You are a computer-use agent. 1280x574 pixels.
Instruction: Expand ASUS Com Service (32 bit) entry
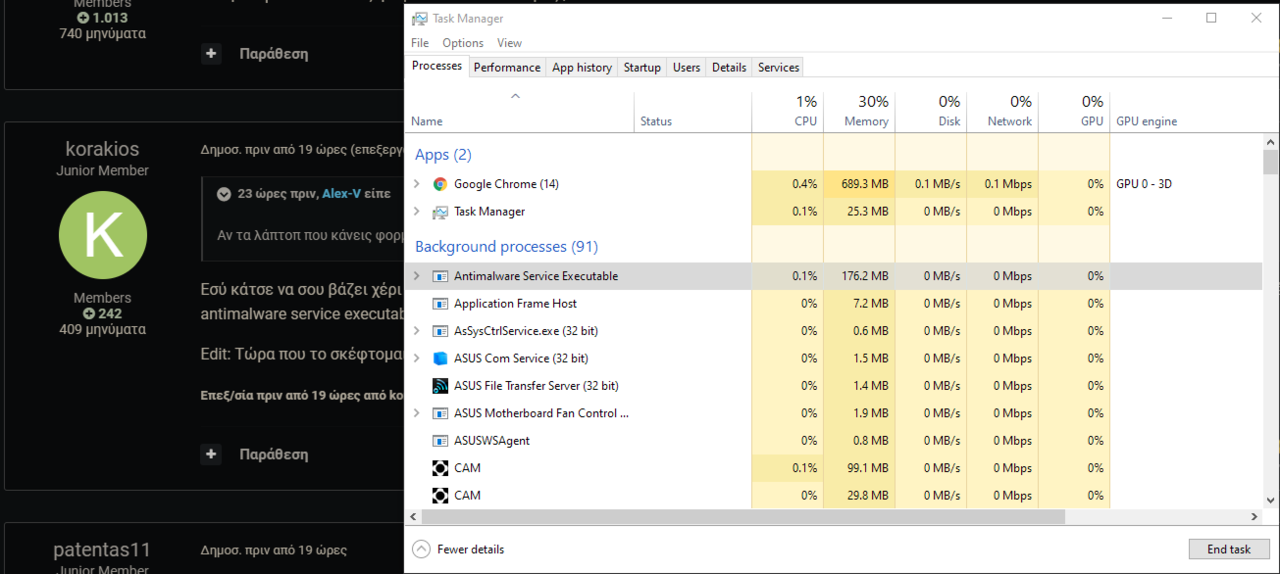tap(416, 358)
